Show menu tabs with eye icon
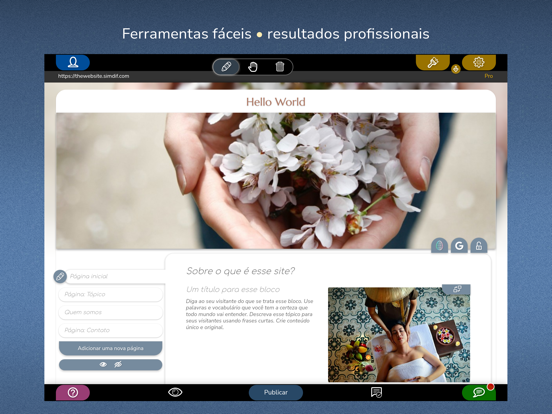Screen dimensions: 552x414 pyautogui.click(x=103, y=364)
